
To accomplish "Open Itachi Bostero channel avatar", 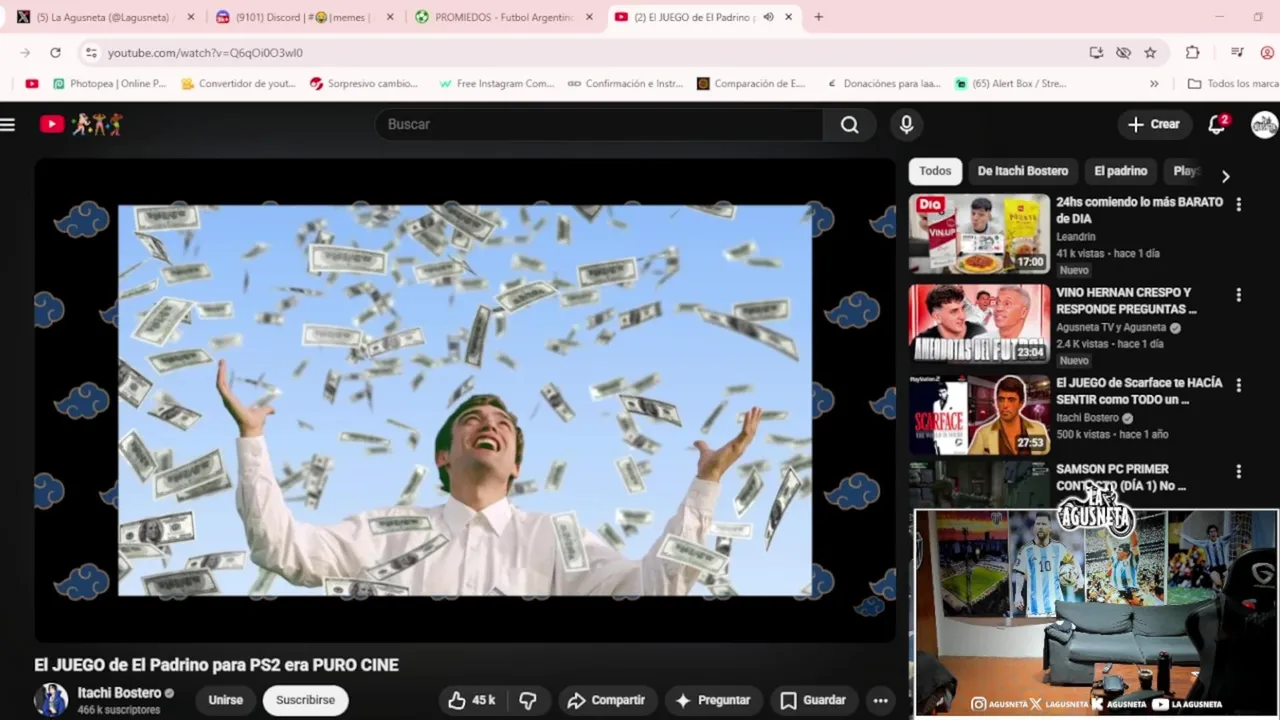I will [51, 700].
